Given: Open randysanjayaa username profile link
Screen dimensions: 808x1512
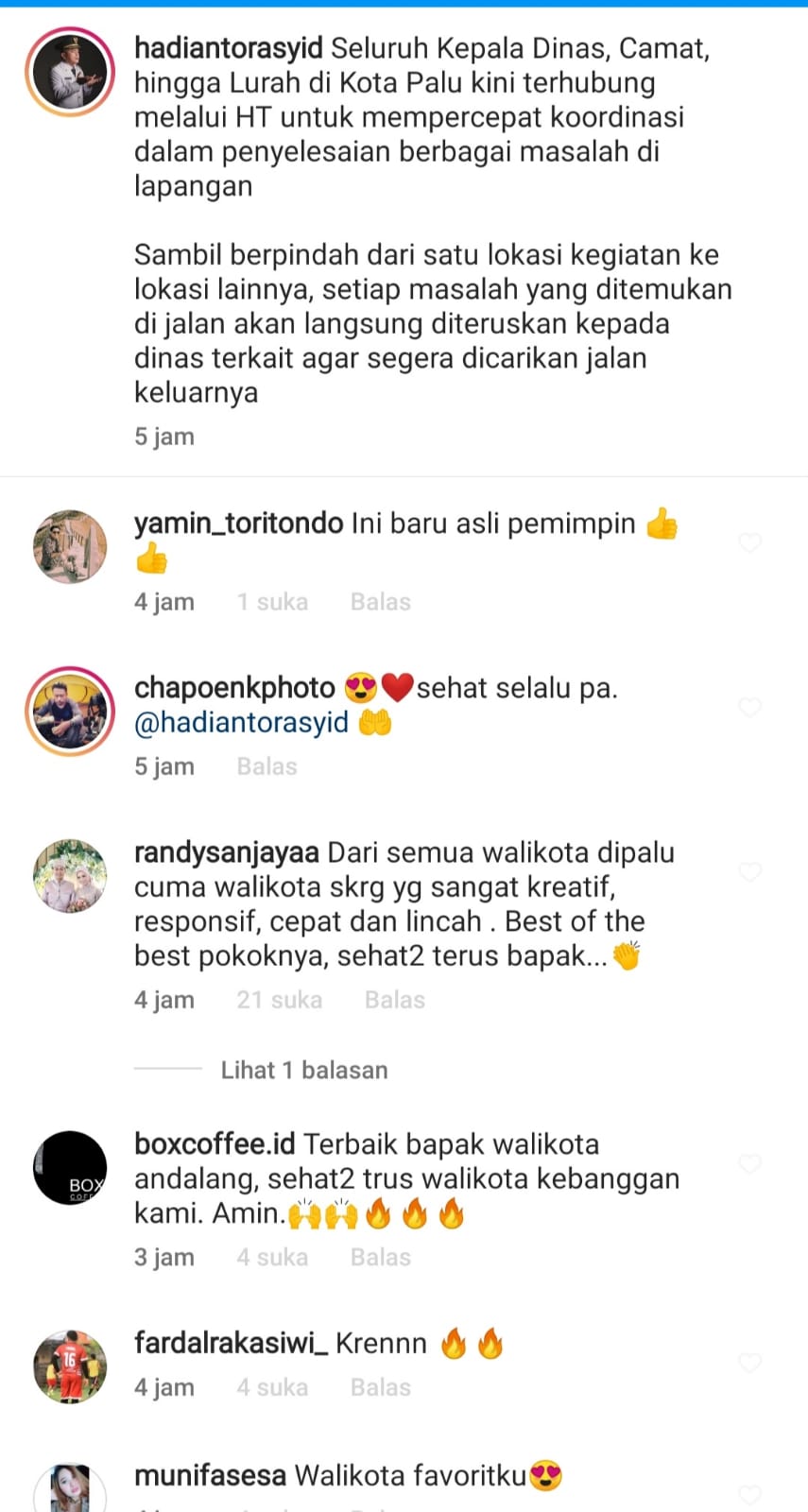Looking at the screenshot, I should pos(227,852).
